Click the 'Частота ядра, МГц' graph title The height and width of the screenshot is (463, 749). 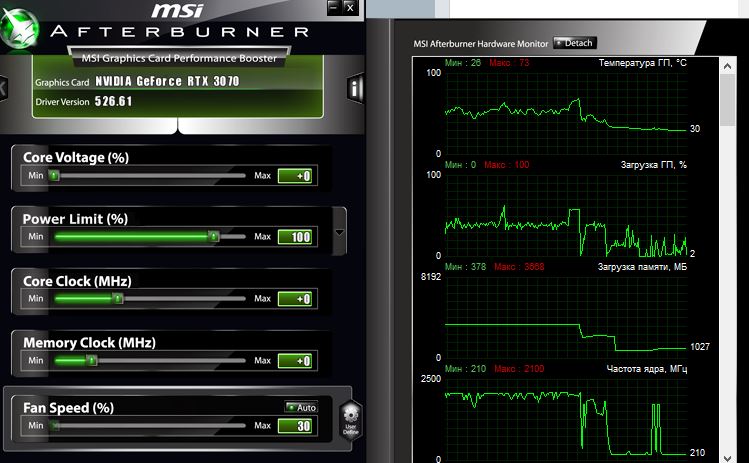click(x=647, y=369)
